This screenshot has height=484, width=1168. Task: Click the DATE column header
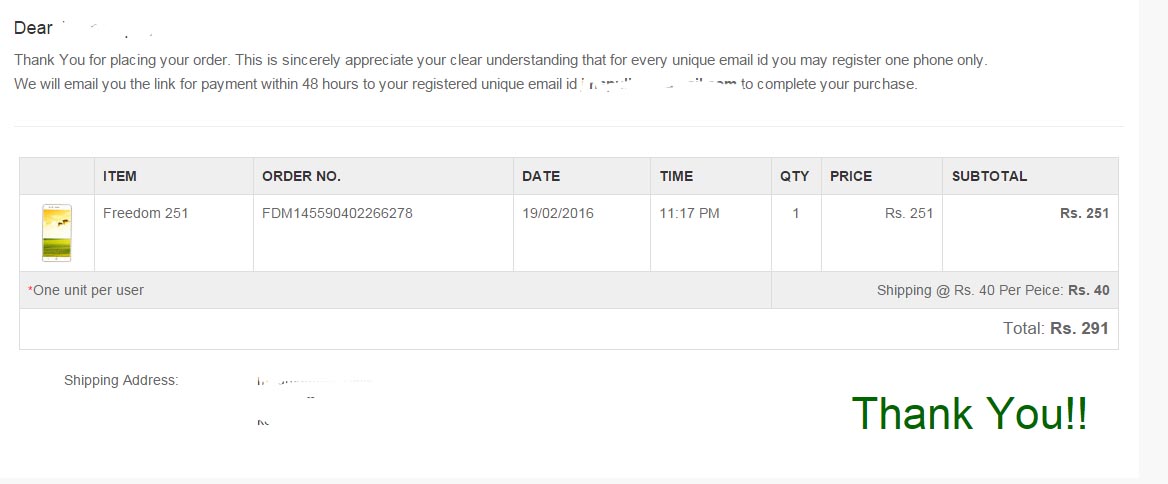point(541,176)
